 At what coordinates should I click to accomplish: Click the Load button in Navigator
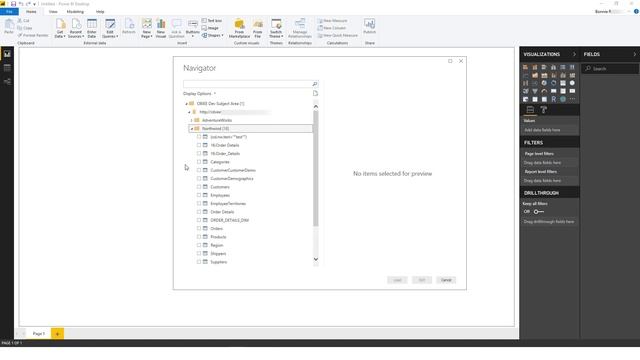coord(397,280)
